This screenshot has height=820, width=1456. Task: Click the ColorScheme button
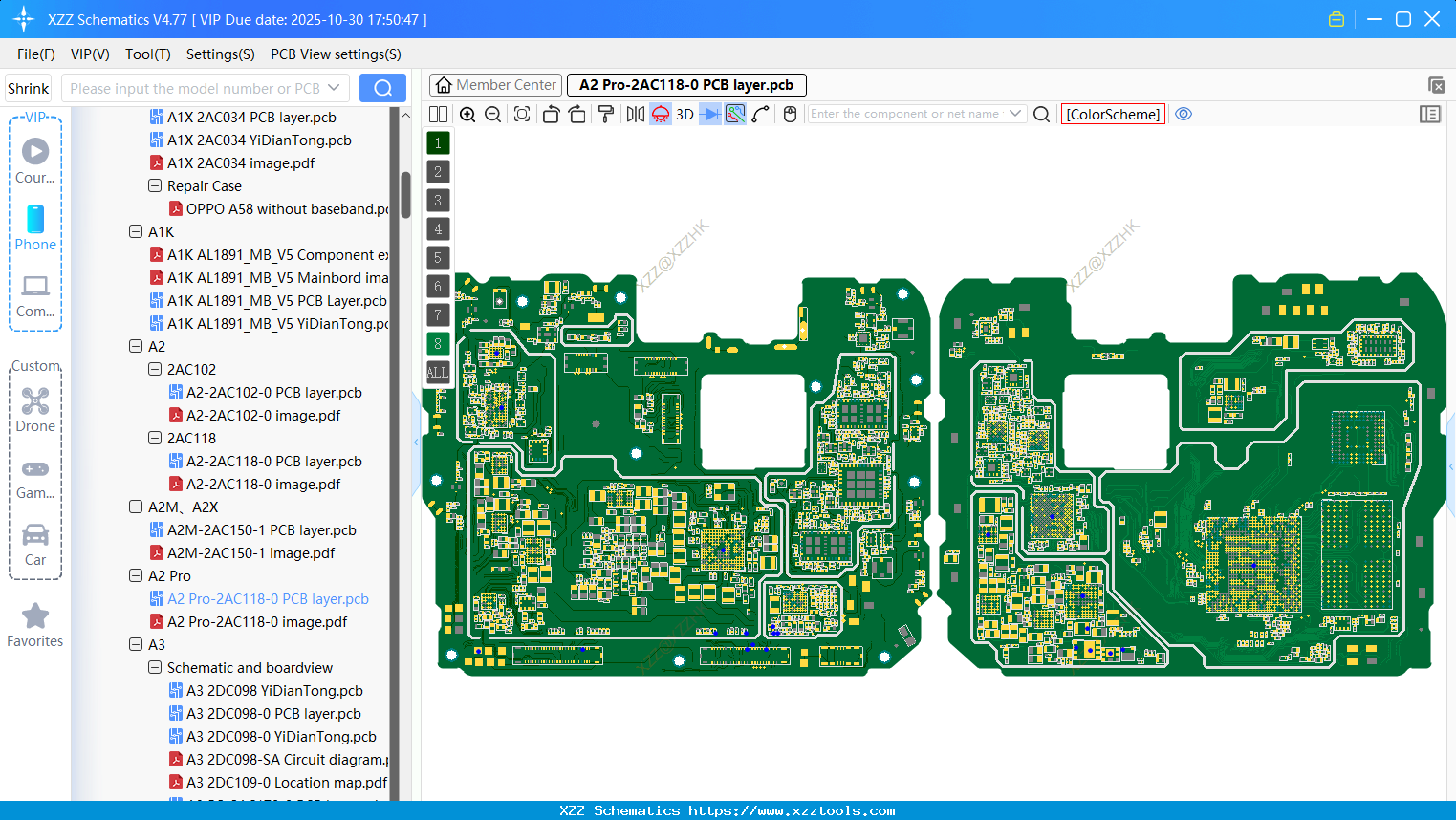click(1113, 115)
